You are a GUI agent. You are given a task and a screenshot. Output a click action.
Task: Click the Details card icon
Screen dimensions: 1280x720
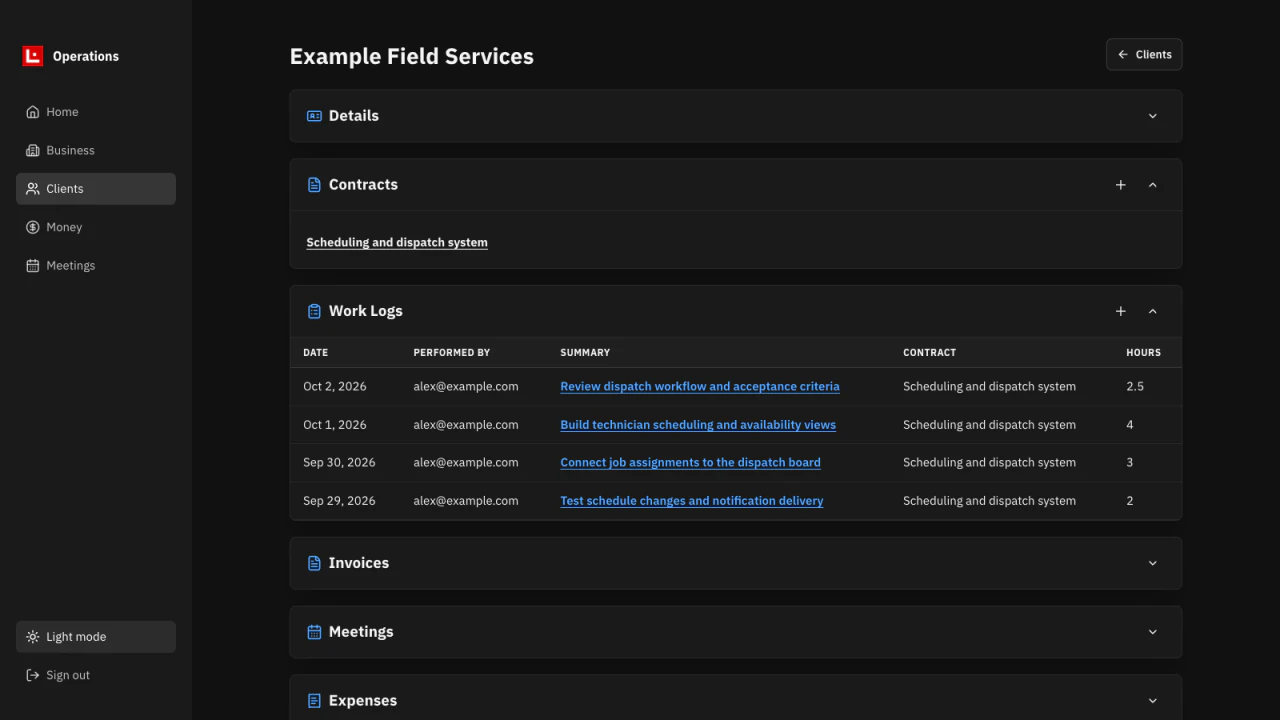(314, 116)
